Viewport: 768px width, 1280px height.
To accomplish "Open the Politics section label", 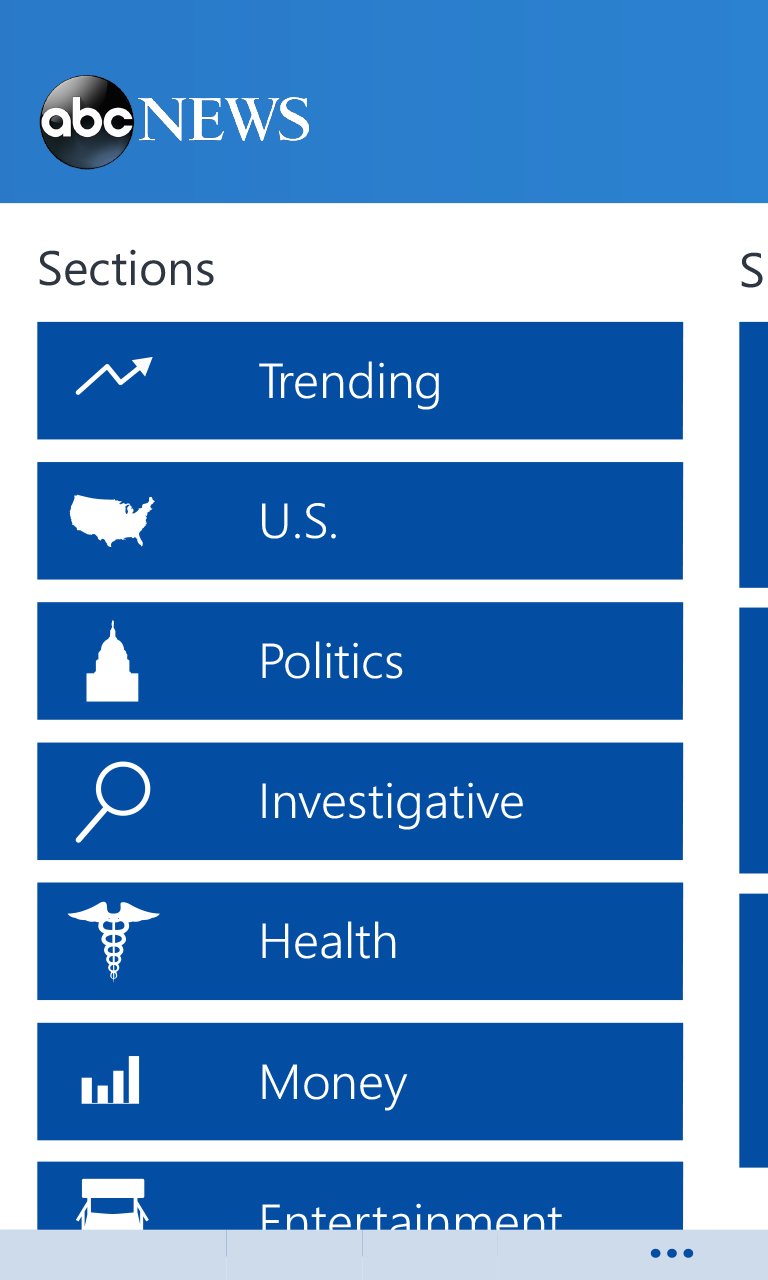I will 331,661.
